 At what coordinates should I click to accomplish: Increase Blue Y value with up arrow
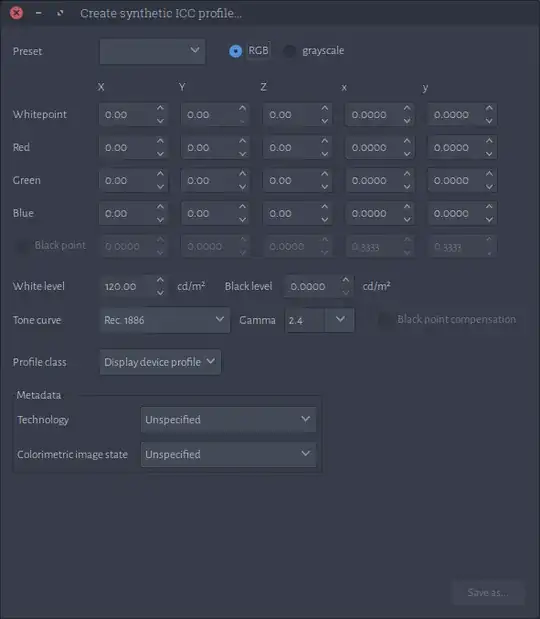click(242, 207)
